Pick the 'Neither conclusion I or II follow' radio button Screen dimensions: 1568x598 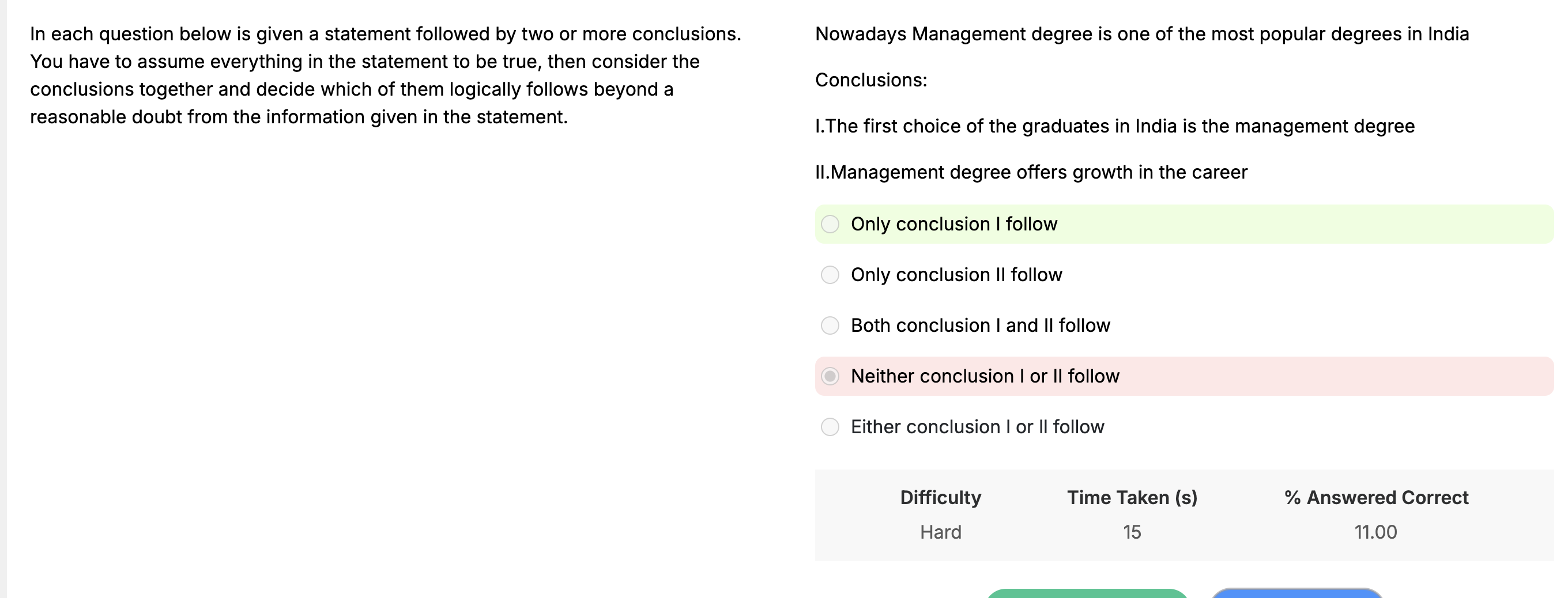pyautogui.click(x=830, y=376)
